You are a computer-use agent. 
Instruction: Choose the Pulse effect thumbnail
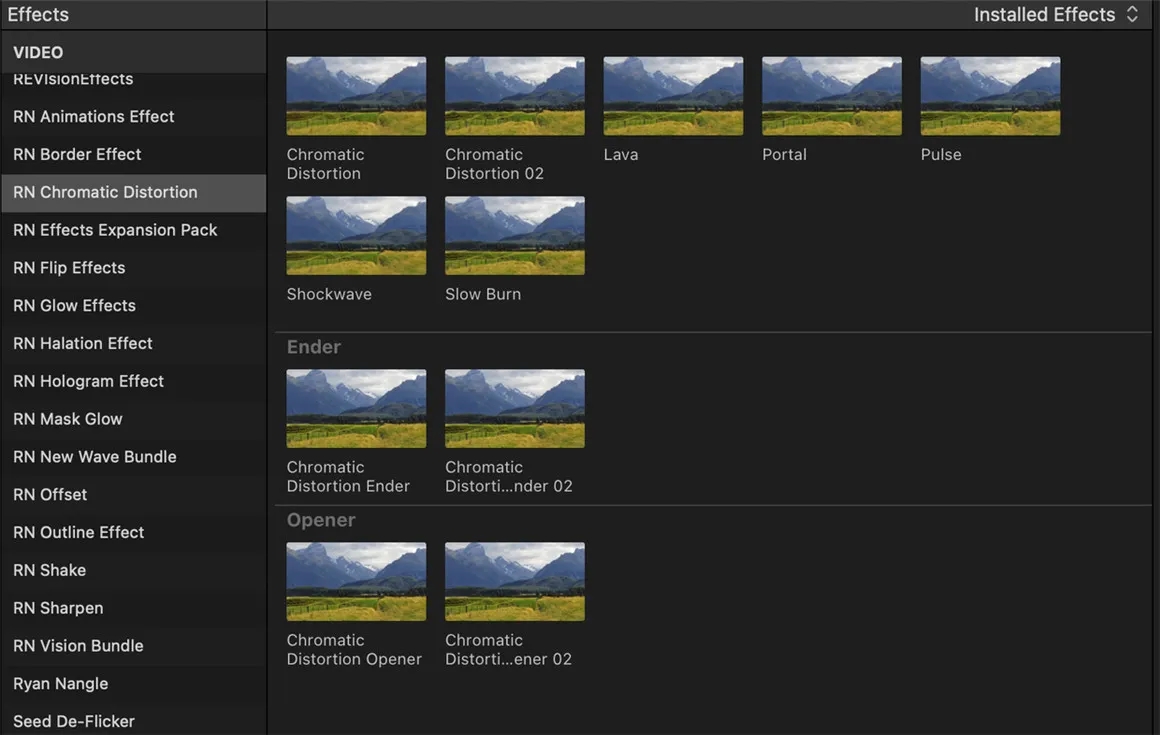click(990, 96)
